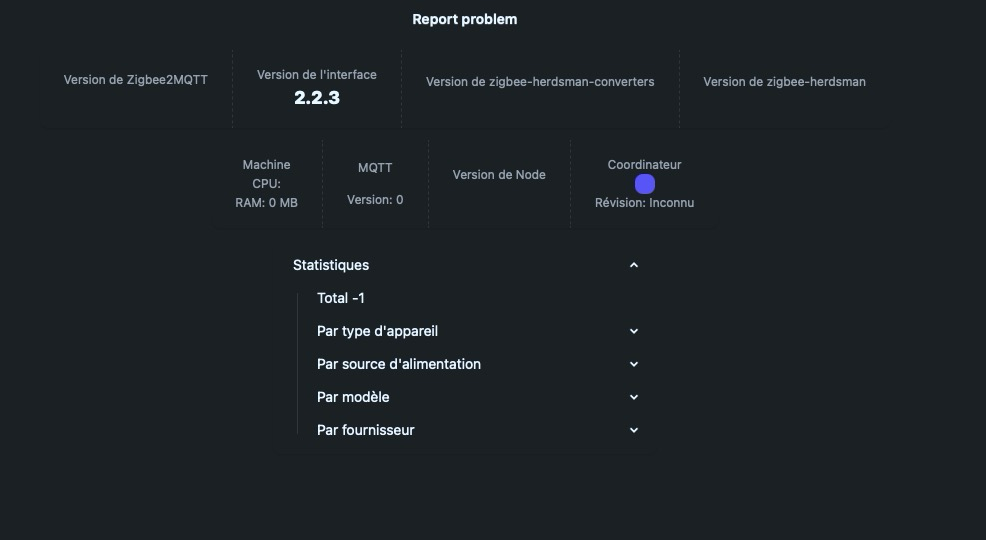The image size is (986, 540).
Task: Click interface version number 2.2.3
Action: [317, 97]
